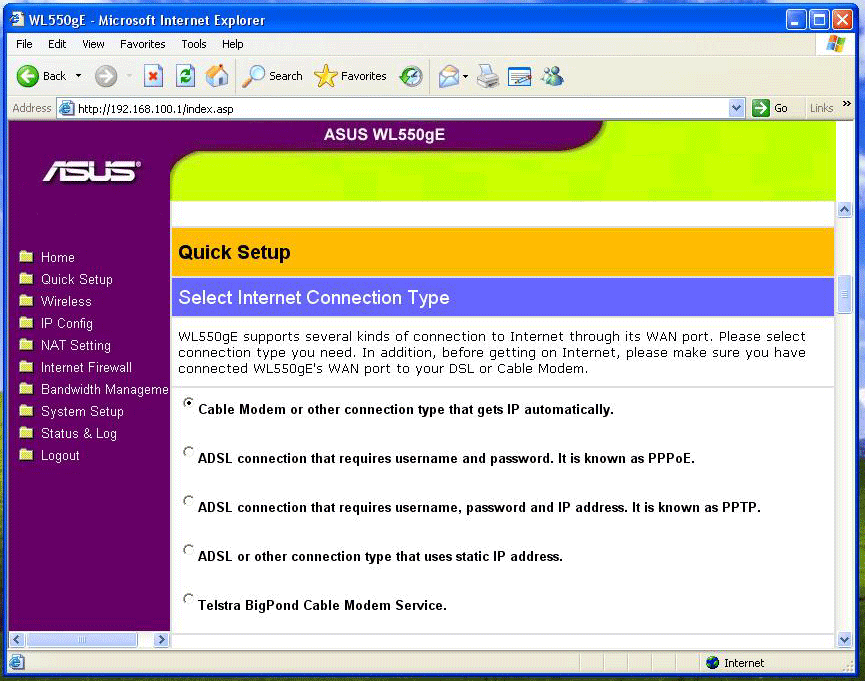Open the Edit menu
The height and width of the screenshot is (681, 865).
[57, 44]
